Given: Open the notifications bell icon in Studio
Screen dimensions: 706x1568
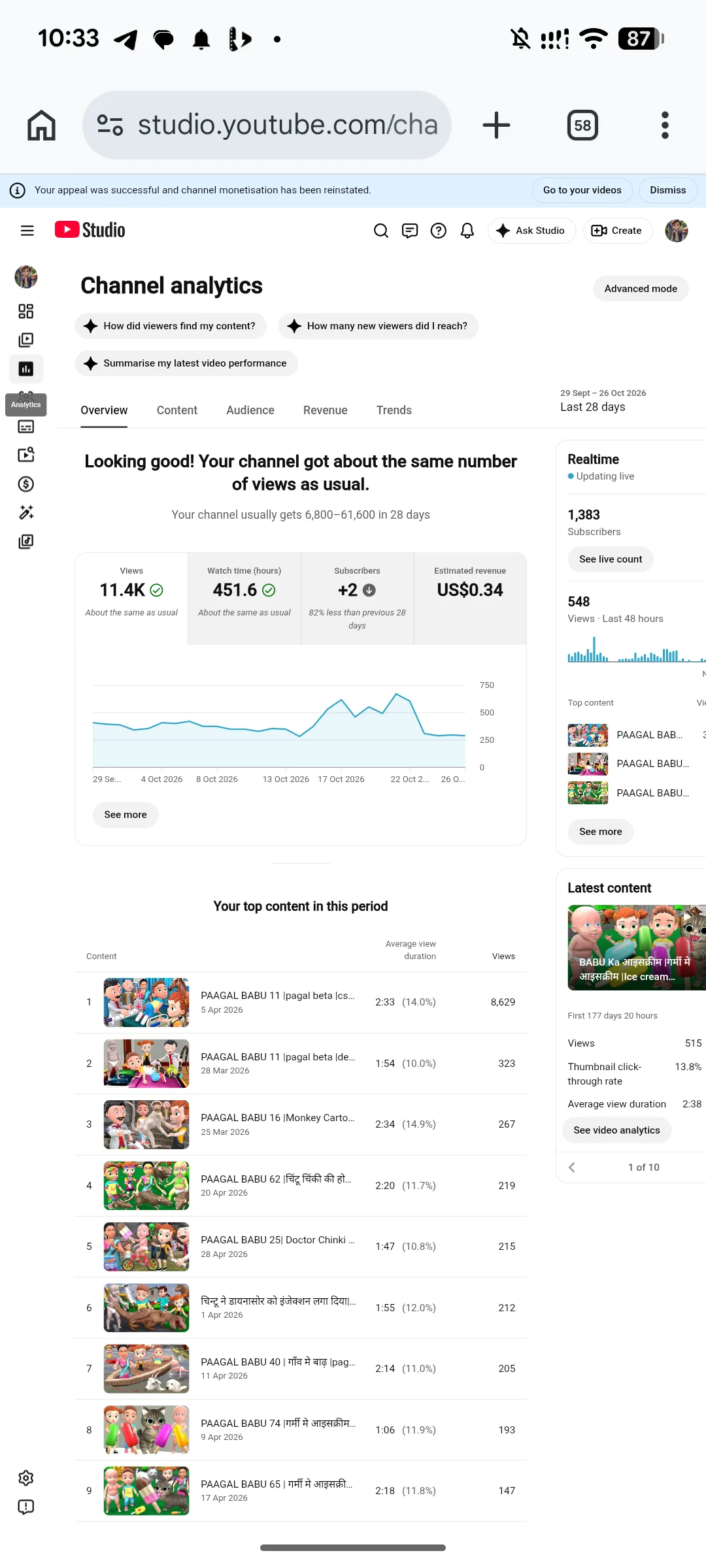Looking at the screenshot, I should pos(467,231).
